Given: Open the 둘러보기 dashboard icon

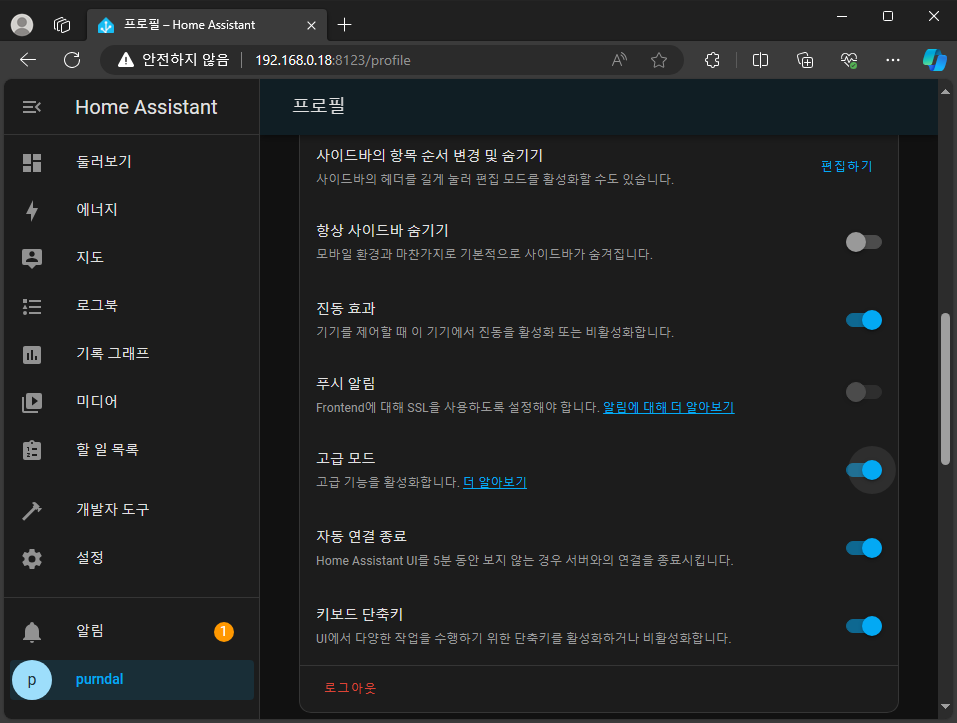Looking at the screenshot, I should click(32, 162).
